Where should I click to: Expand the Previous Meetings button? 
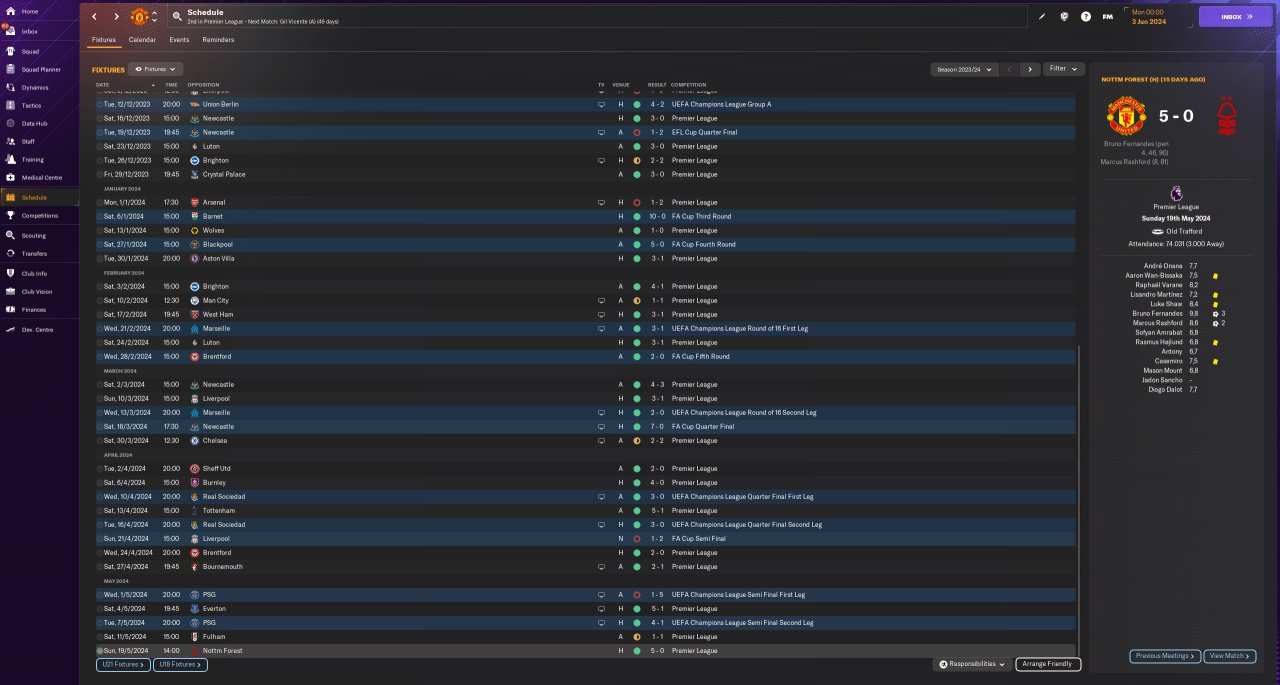(1165, 656)
